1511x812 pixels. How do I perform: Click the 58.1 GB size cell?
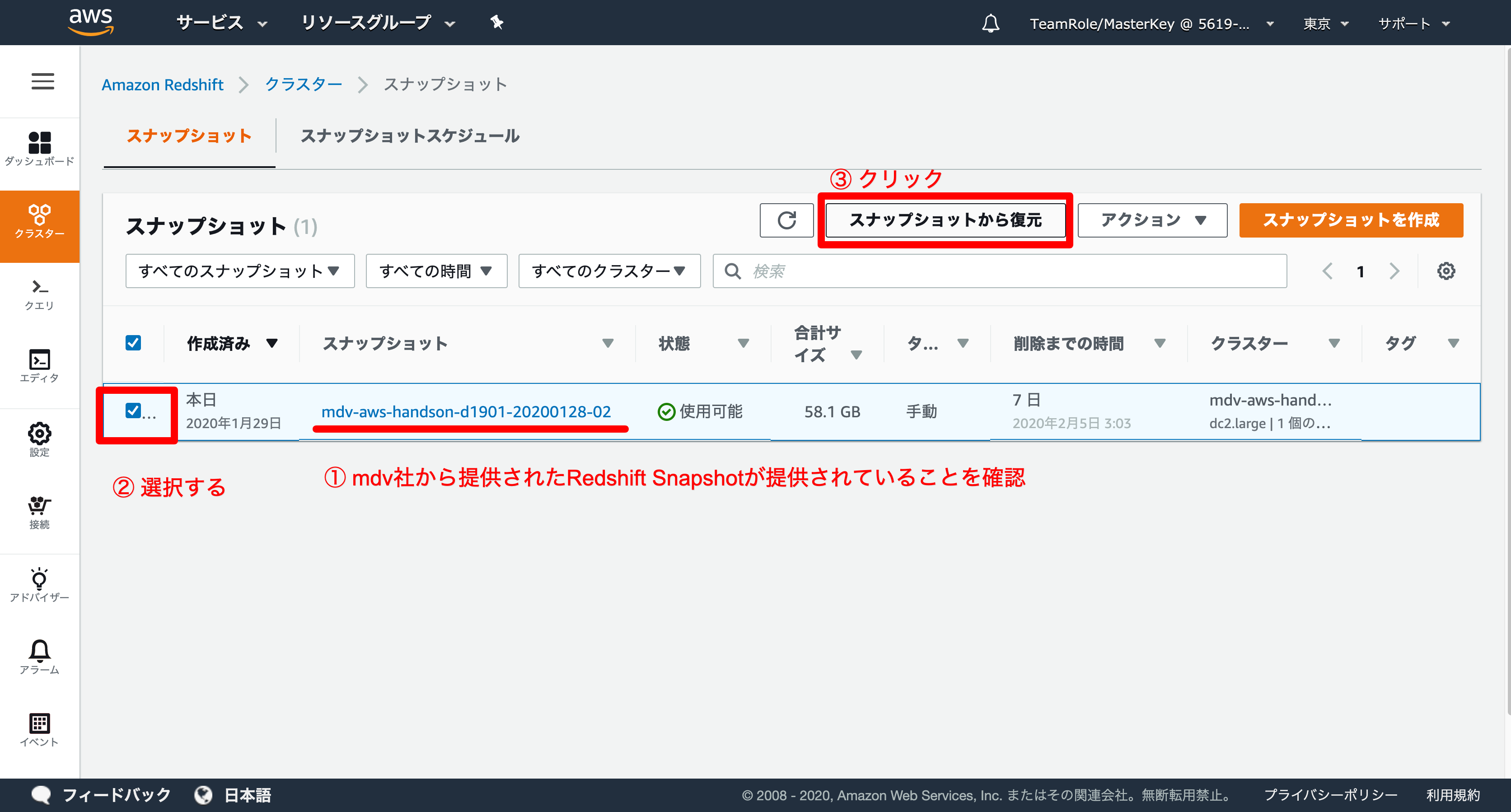832,412
